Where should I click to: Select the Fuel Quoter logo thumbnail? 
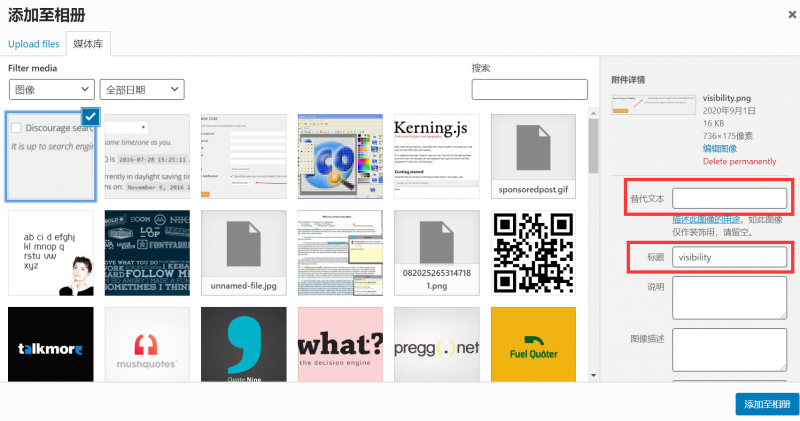point(533,344)
